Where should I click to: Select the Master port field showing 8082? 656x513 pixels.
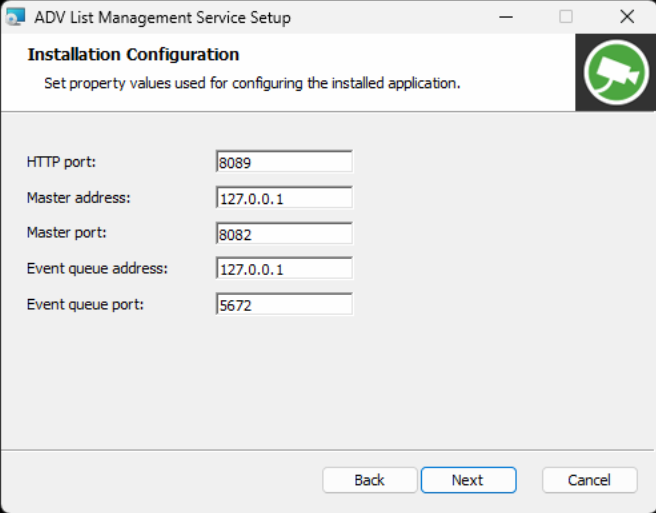(284, 233)
